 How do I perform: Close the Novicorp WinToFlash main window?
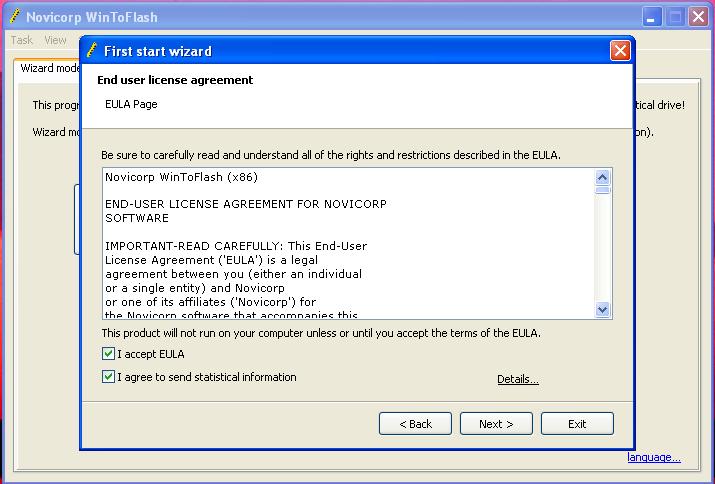coord(698,17)
